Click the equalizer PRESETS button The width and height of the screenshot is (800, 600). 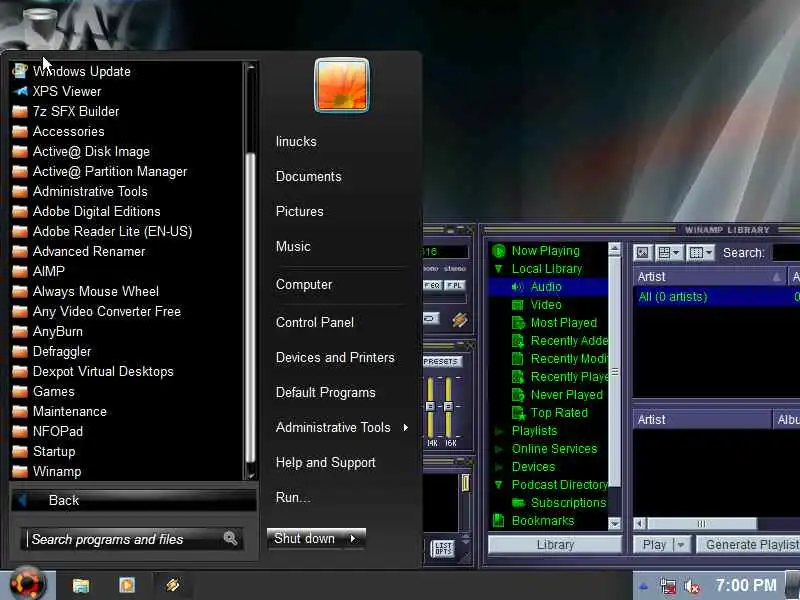coord(442,361)
